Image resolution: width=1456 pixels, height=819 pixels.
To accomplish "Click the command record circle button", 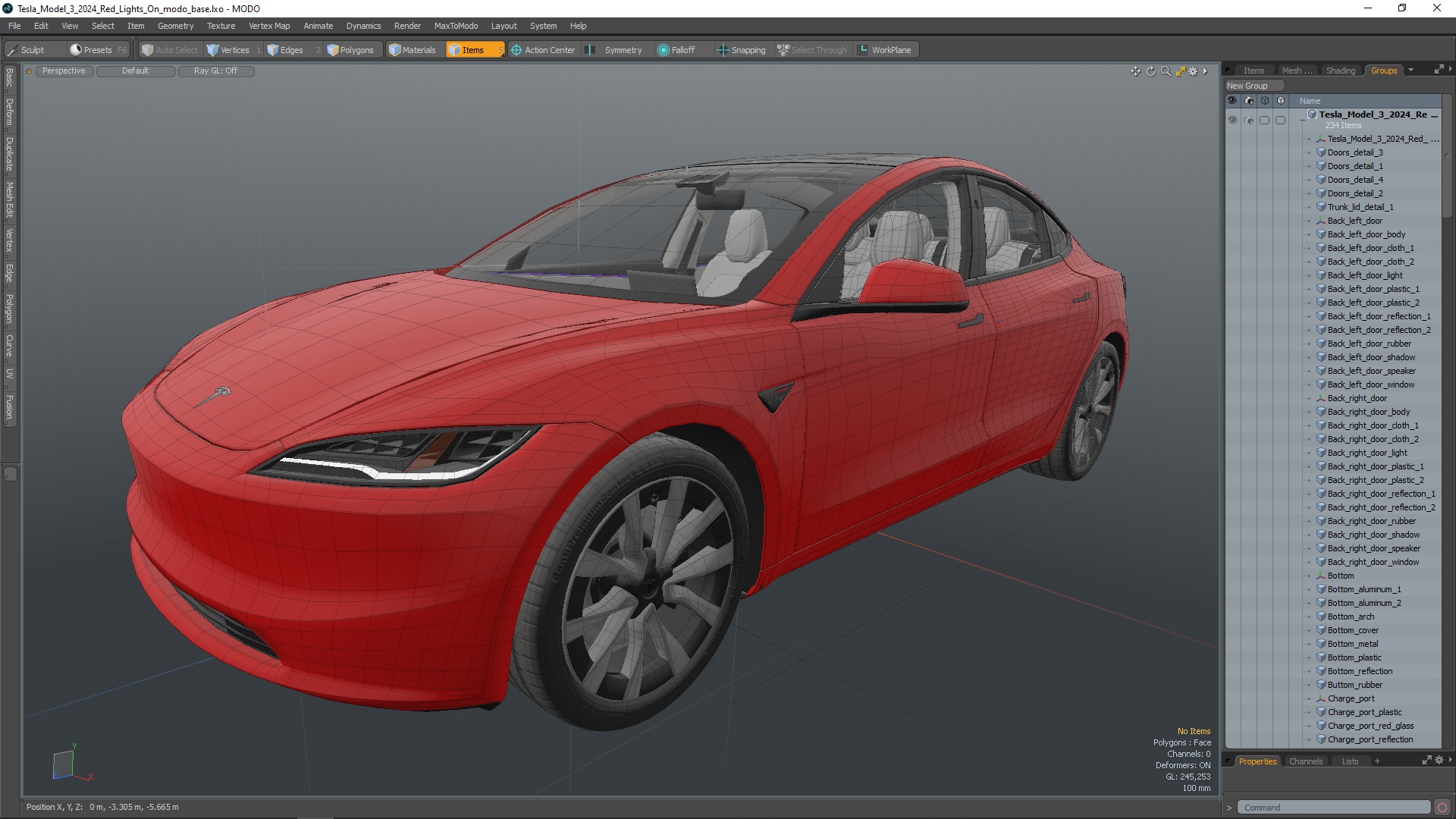I will (1442, 808).
